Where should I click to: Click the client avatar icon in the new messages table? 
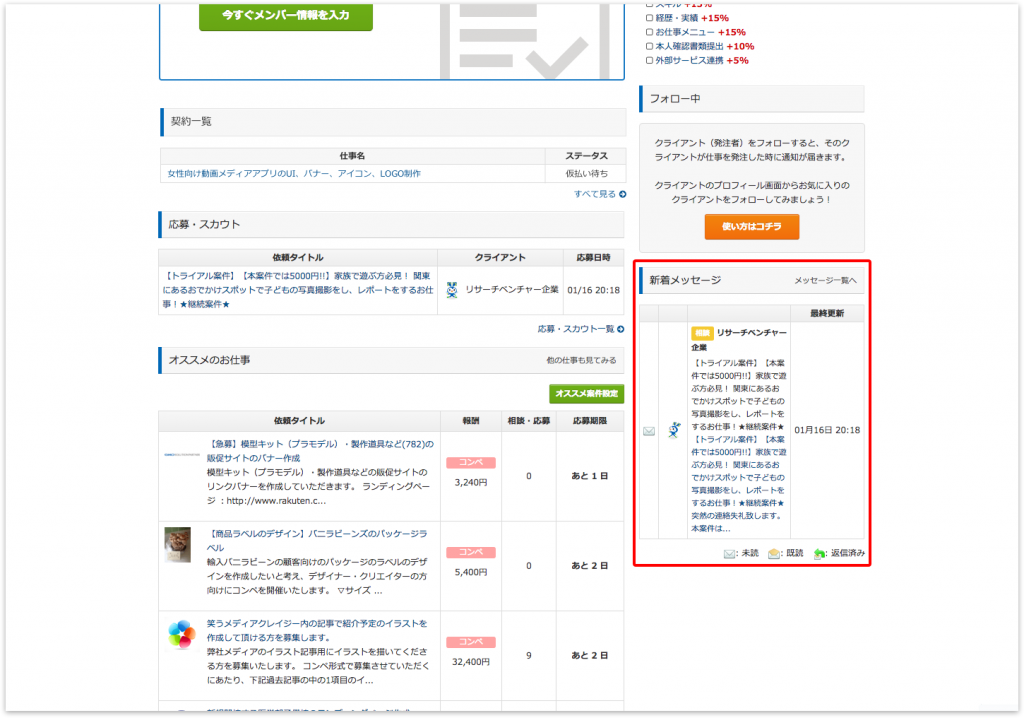674,430
